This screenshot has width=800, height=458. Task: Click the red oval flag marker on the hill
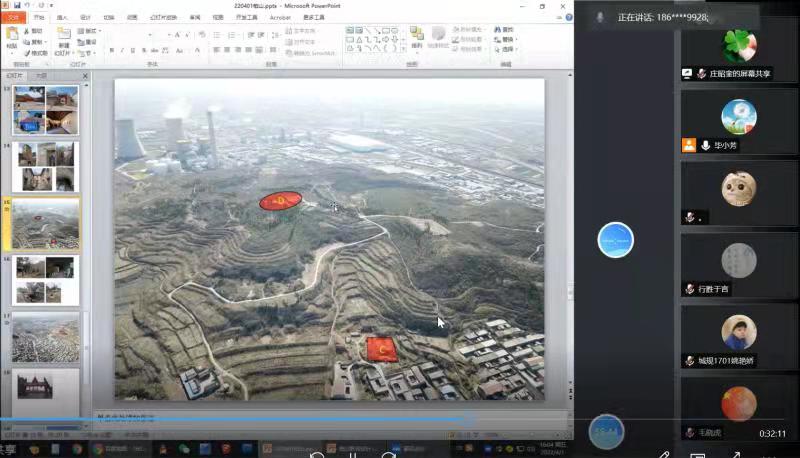[x=280, y=201]
